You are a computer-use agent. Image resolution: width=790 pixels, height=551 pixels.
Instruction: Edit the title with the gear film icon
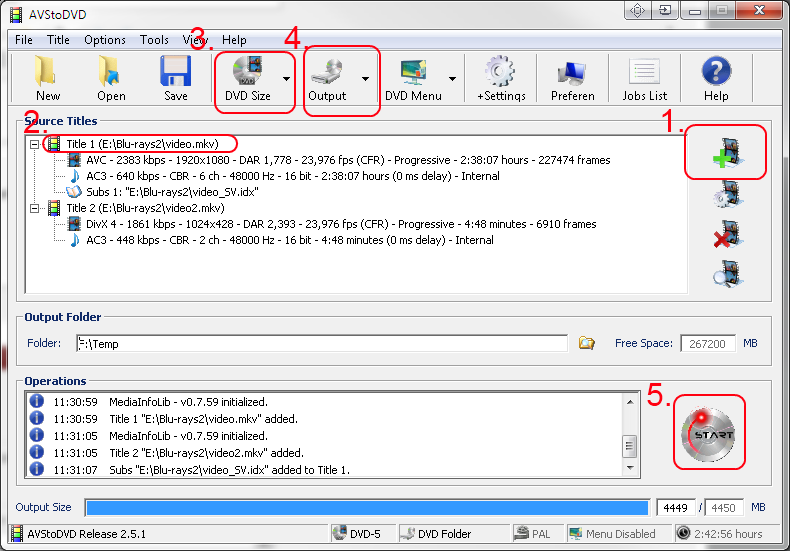(x=728, y=194)
